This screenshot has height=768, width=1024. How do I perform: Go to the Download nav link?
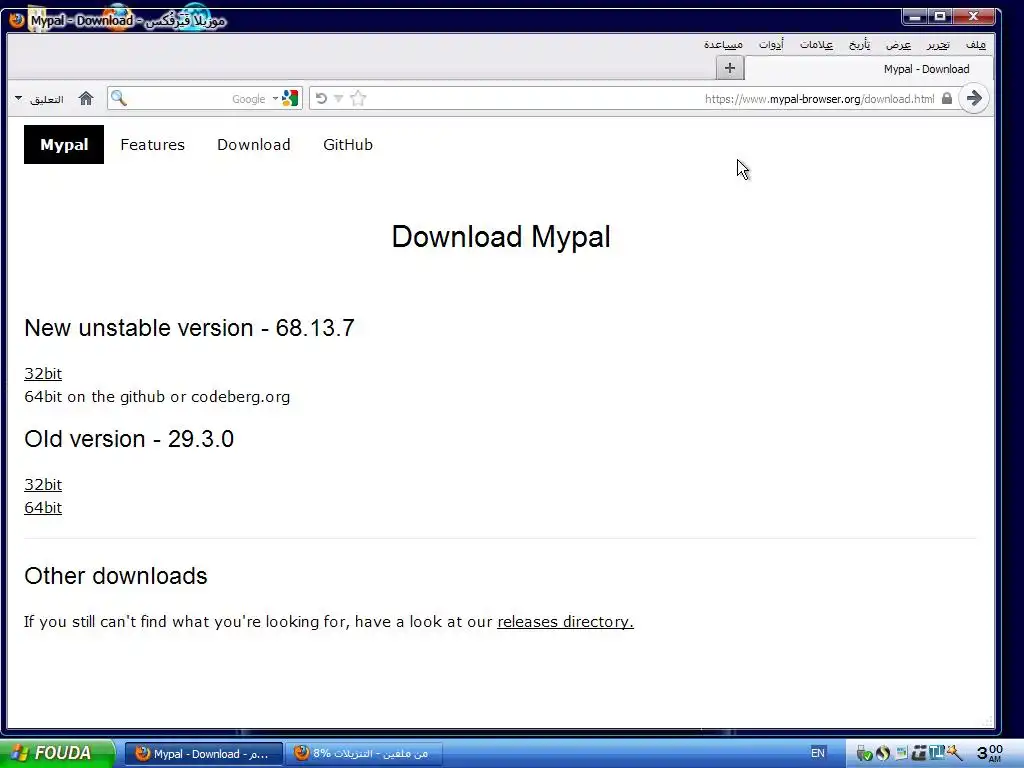click(x=254, y=144)
